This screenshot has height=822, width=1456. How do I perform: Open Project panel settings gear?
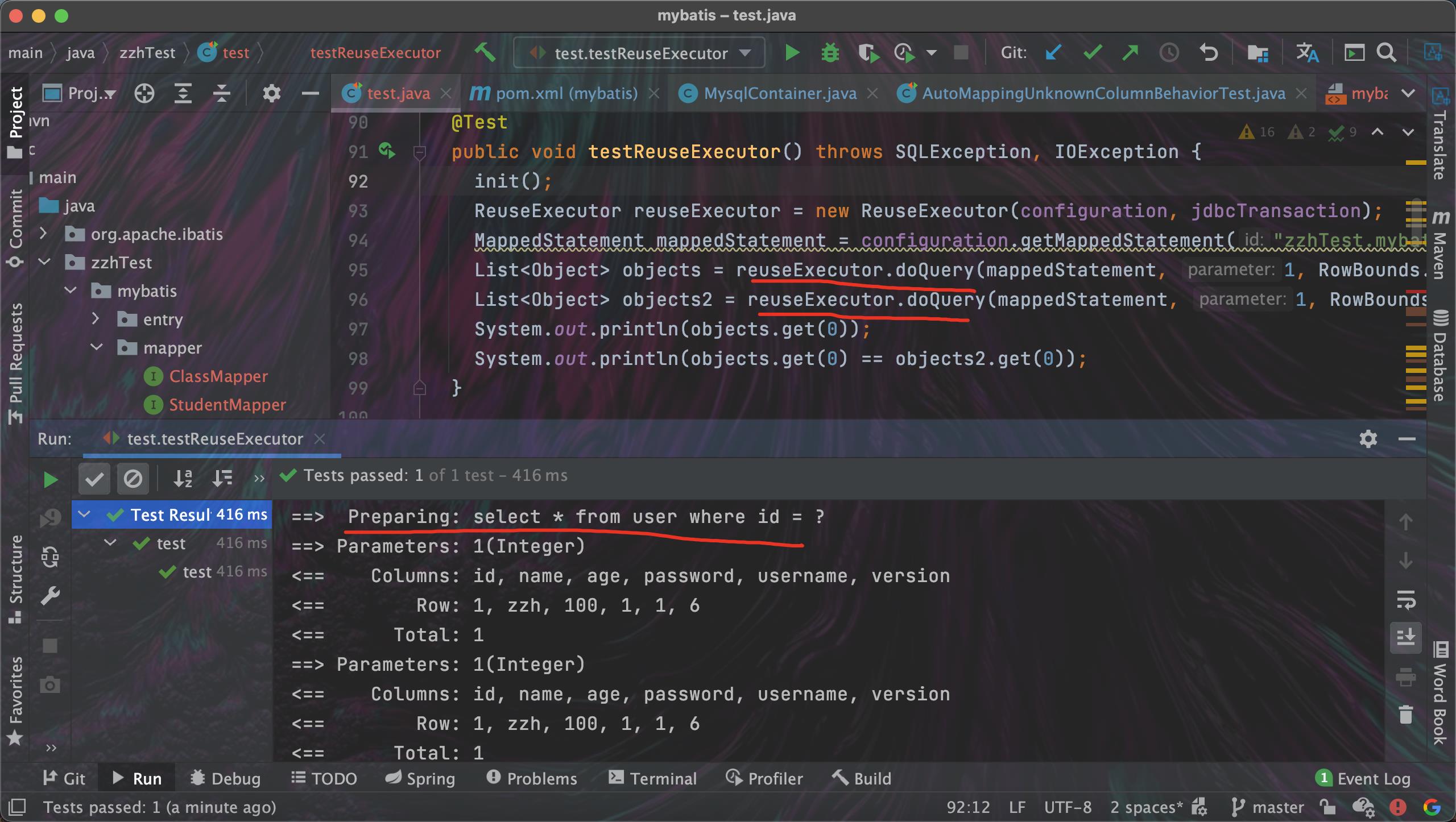pos(272,93)
